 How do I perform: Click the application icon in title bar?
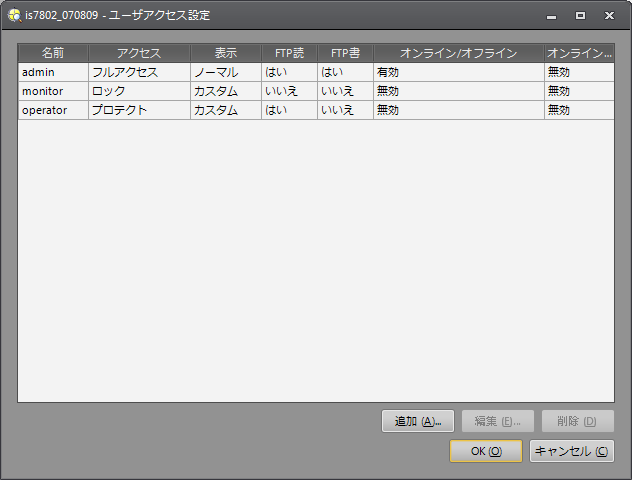pyautogui.click(x=14, y=16)
